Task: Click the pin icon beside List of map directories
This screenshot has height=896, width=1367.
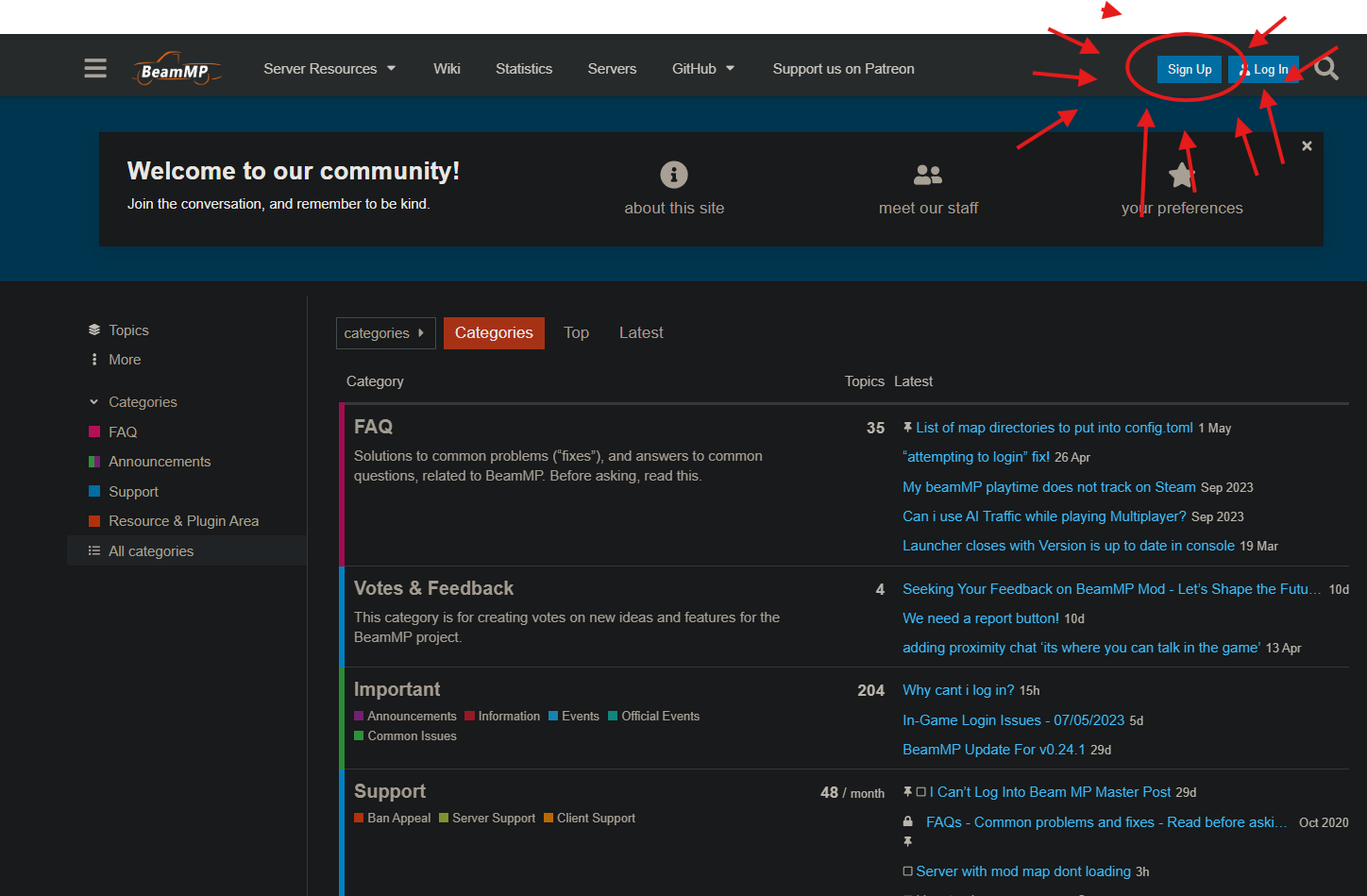Action: [907, 428]
